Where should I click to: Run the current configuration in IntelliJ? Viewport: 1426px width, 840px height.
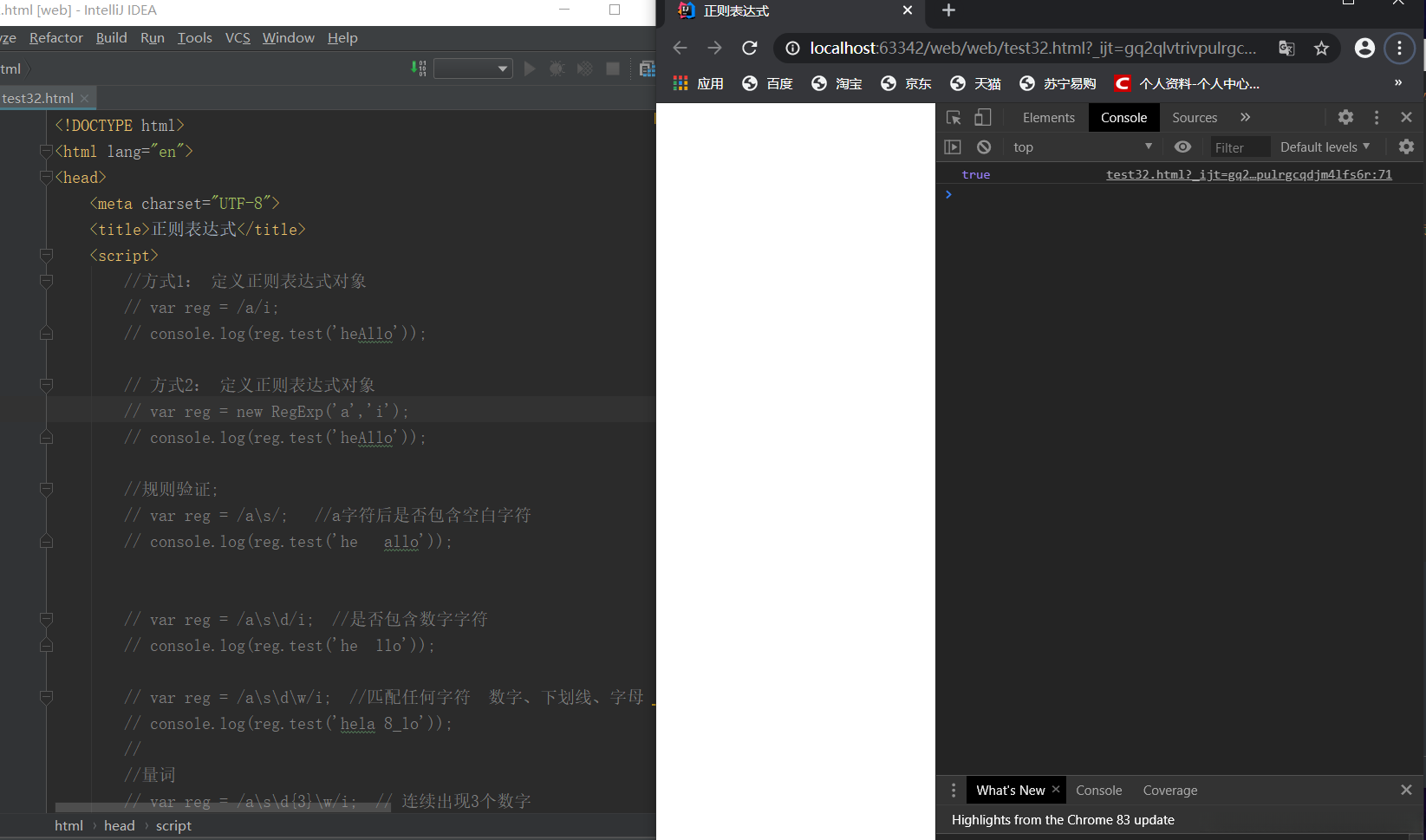[x=530, y=68]
